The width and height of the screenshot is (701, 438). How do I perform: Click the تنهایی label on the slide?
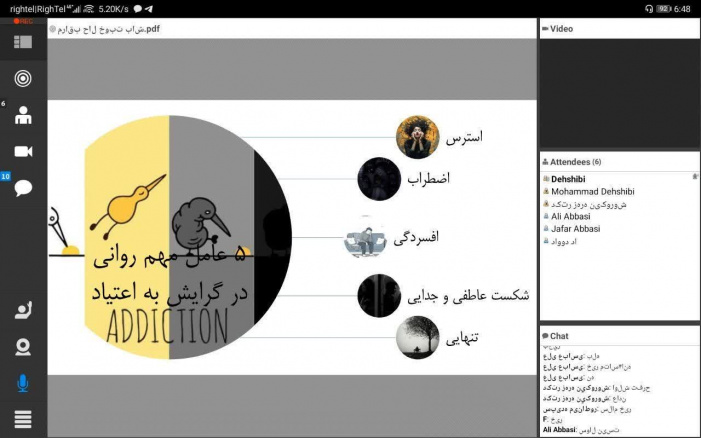(x=462, y=338)
